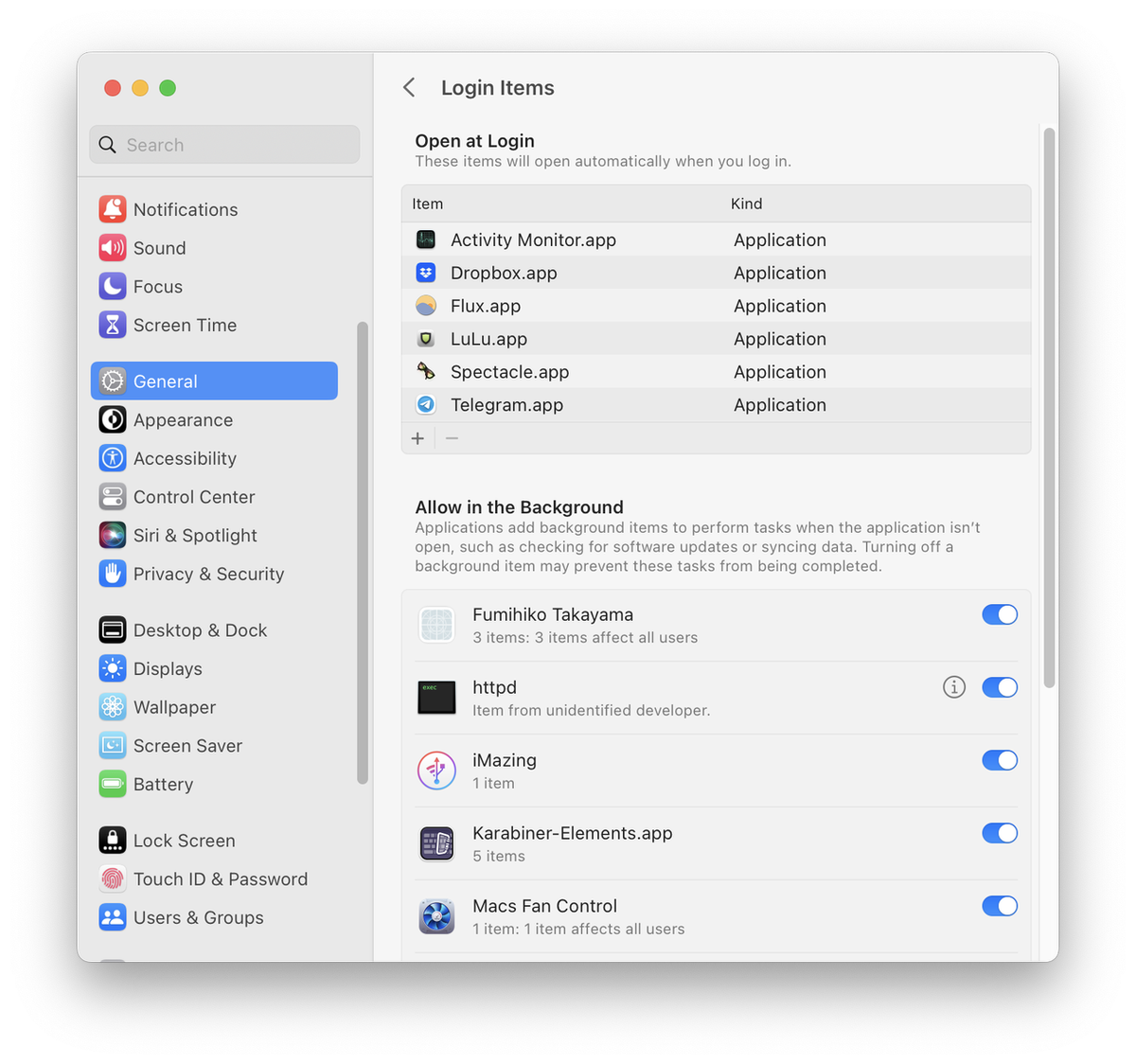Select Telegram.app in login items
The image size is (1136, 1064).
(506, 404)
